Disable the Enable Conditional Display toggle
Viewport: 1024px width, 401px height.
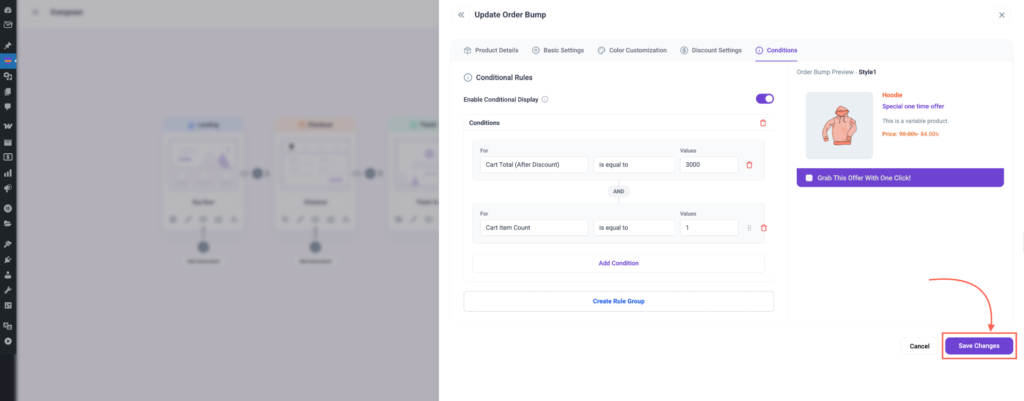click(764, 99)
